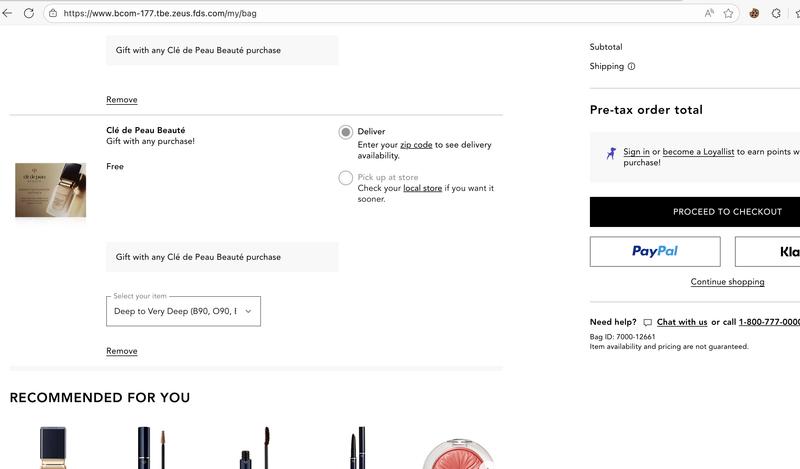The width and height of the screenshot is (800, 469).
Task: Pay with the PayPal button
Action: [655, 252]
